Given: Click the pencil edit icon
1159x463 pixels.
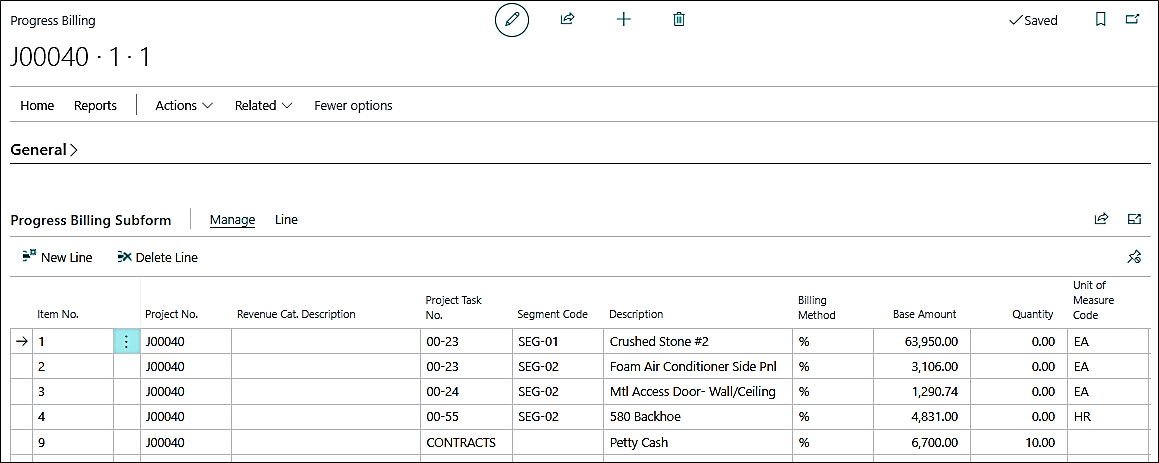Looking at the screenshot, I should pos(512,20).
